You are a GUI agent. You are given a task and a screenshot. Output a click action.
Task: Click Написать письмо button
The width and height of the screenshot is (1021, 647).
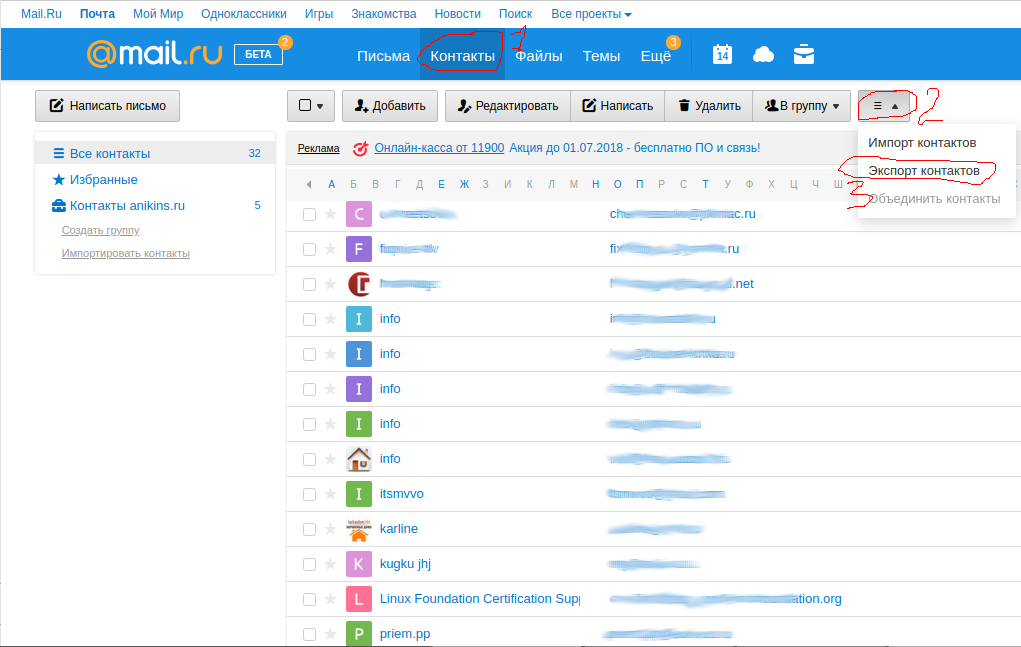tap(107, 106)
